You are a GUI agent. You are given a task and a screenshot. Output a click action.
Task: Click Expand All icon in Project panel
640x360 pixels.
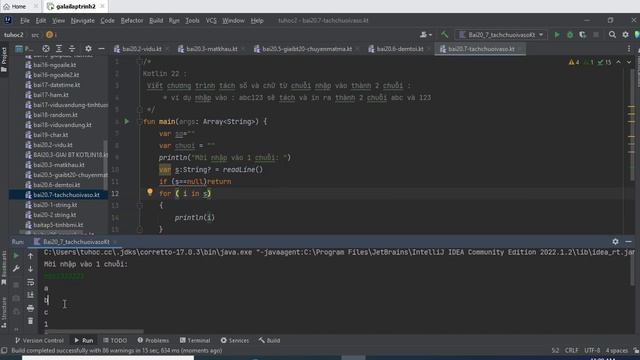point(59,49)
